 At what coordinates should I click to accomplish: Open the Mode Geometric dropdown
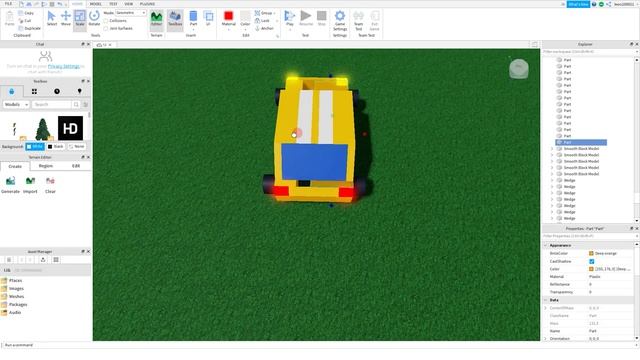coord(131,13)
